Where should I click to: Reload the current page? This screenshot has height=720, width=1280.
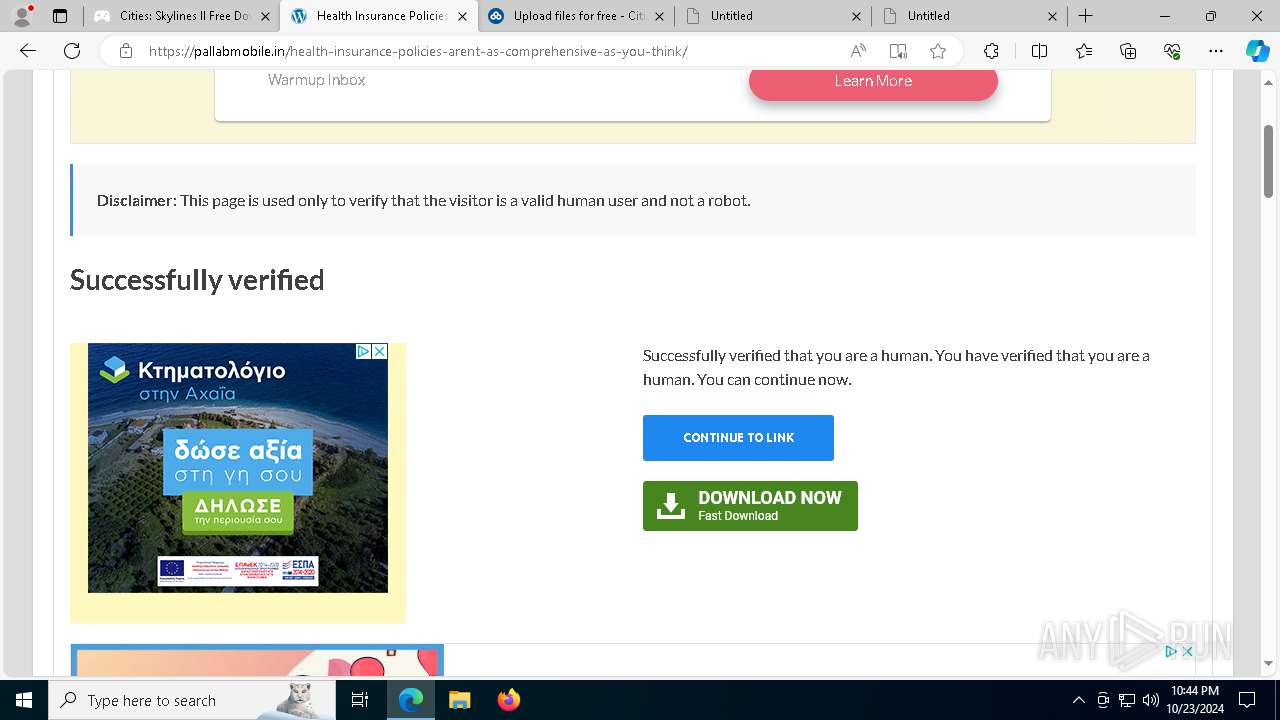[72, 51]
